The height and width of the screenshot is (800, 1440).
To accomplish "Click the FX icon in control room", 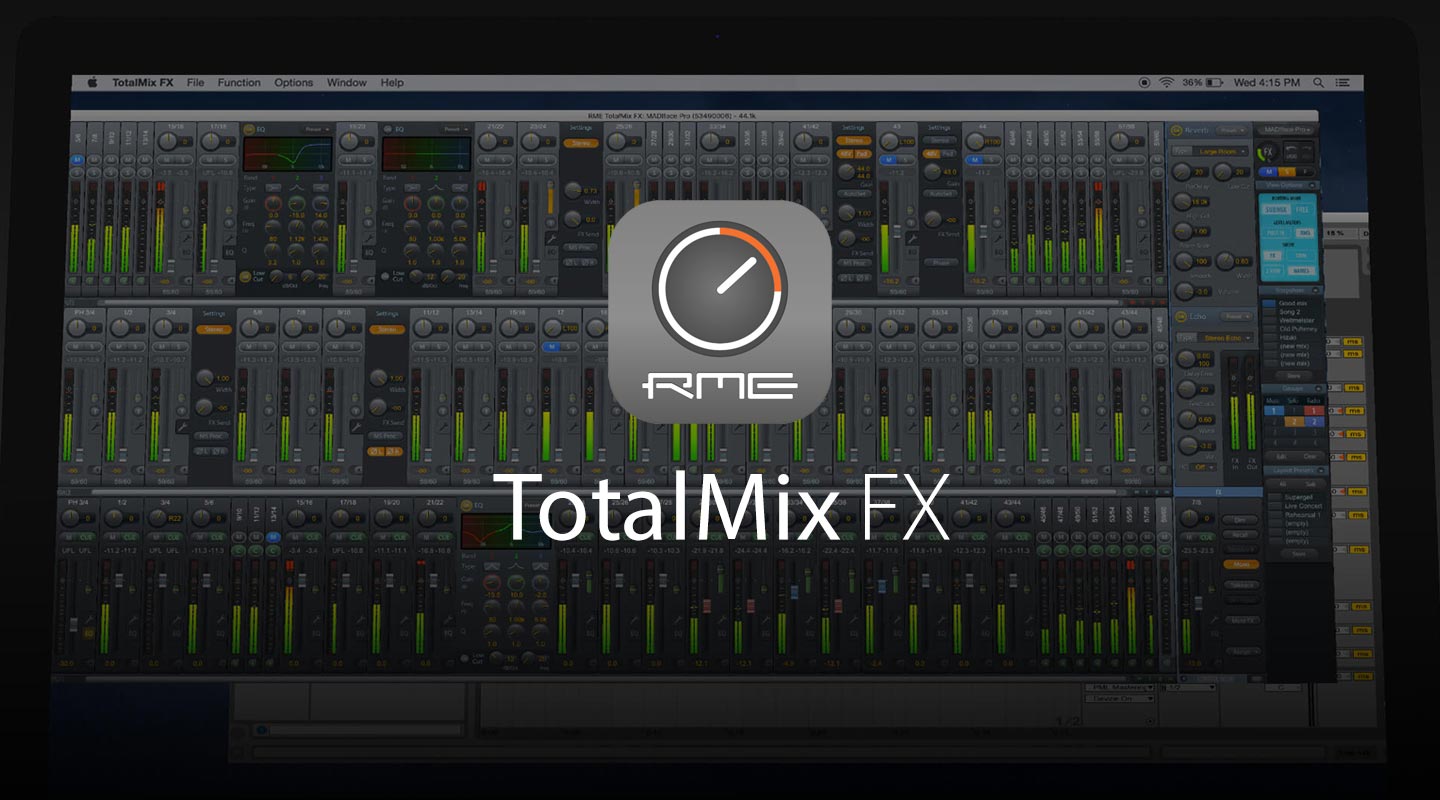I will [x=1269, y=153].
